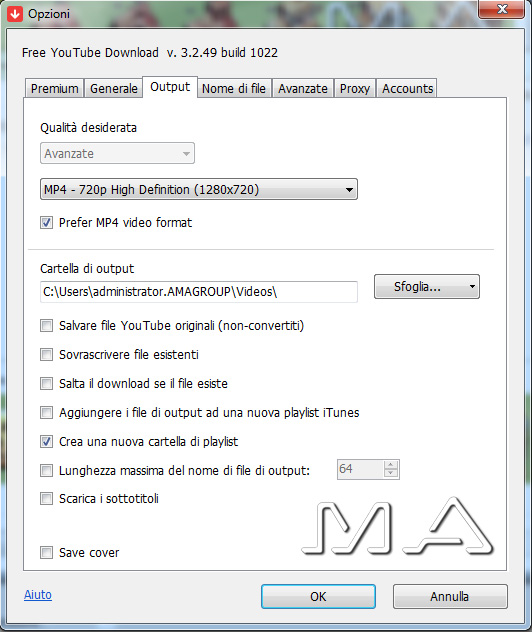
Task: Enable the Save cover option
Action: [46, 552]
